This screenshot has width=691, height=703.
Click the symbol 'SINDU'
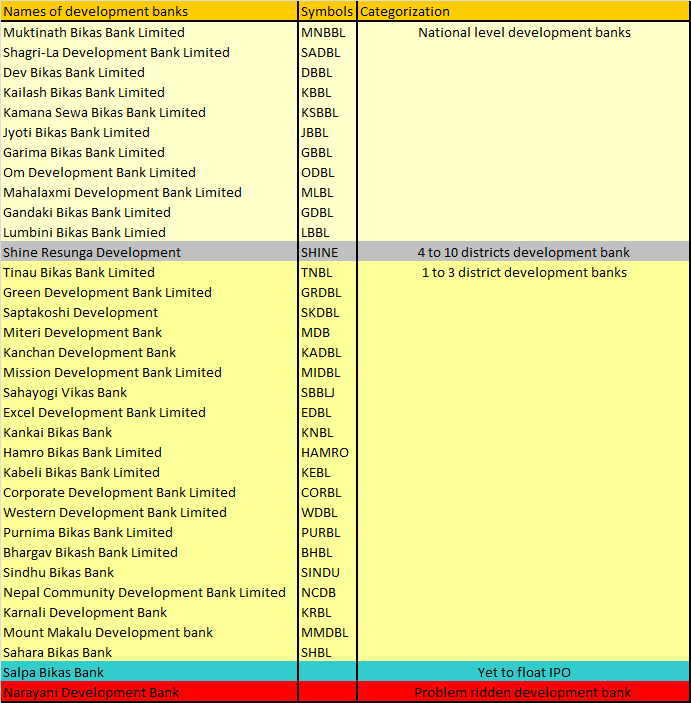[327, 573]
